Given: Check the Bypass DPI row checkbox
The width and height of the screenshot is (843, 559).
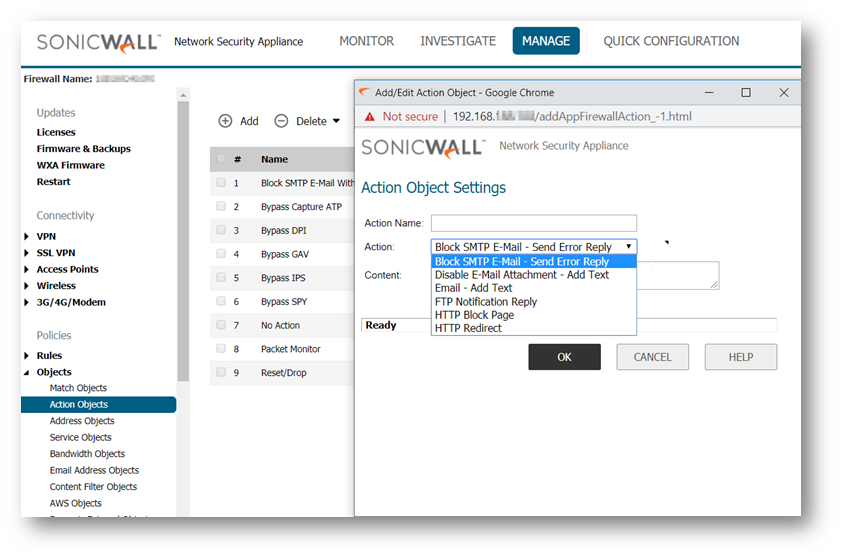Looking at the screenshot, I should (221, 230).
